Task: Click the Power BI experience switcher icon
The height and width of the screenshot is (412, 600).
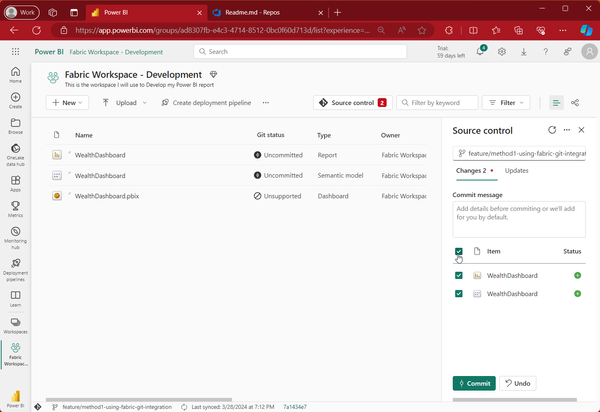Action: tap(15, 399)
